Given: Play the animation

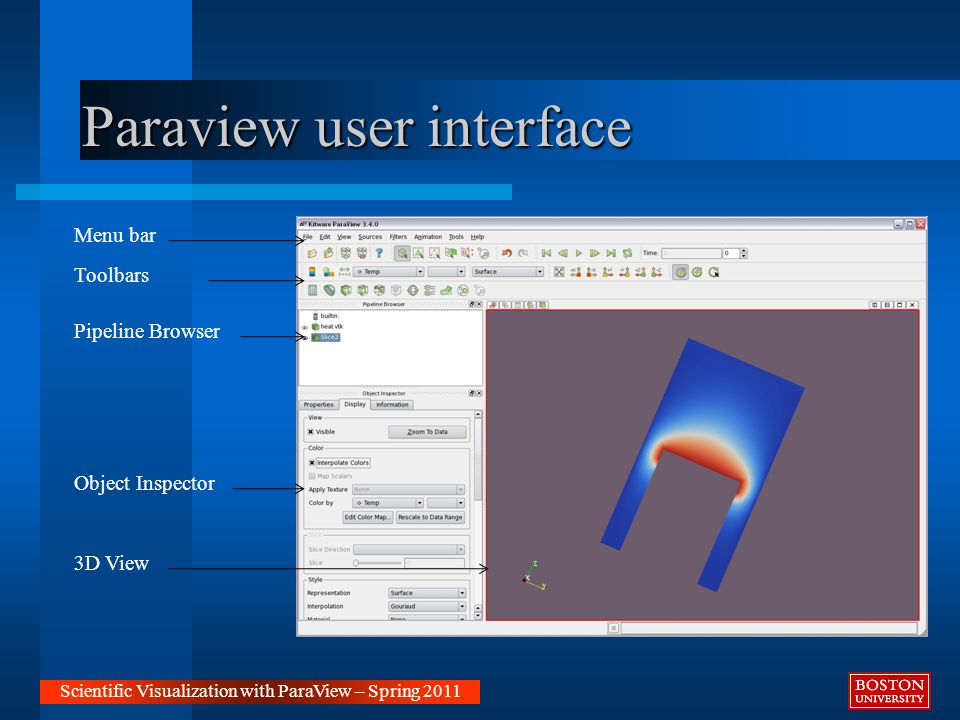Looking at the screenshot, I should click(579, 253).
